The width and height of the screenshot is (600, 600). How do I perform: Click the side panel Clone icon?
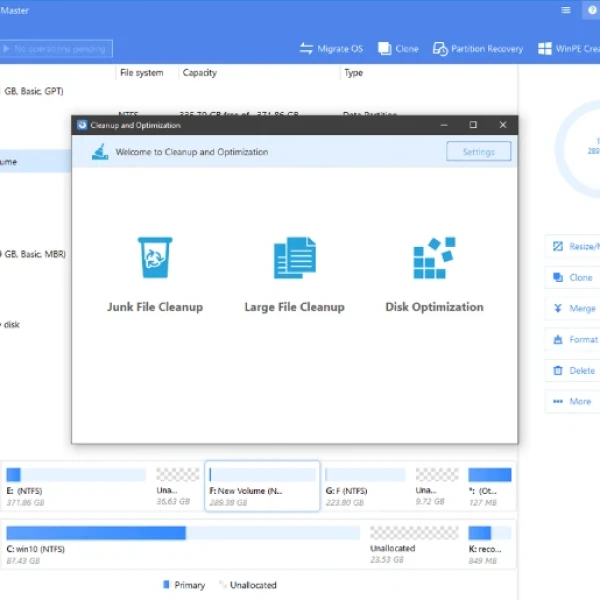click(x=558, y=277)
